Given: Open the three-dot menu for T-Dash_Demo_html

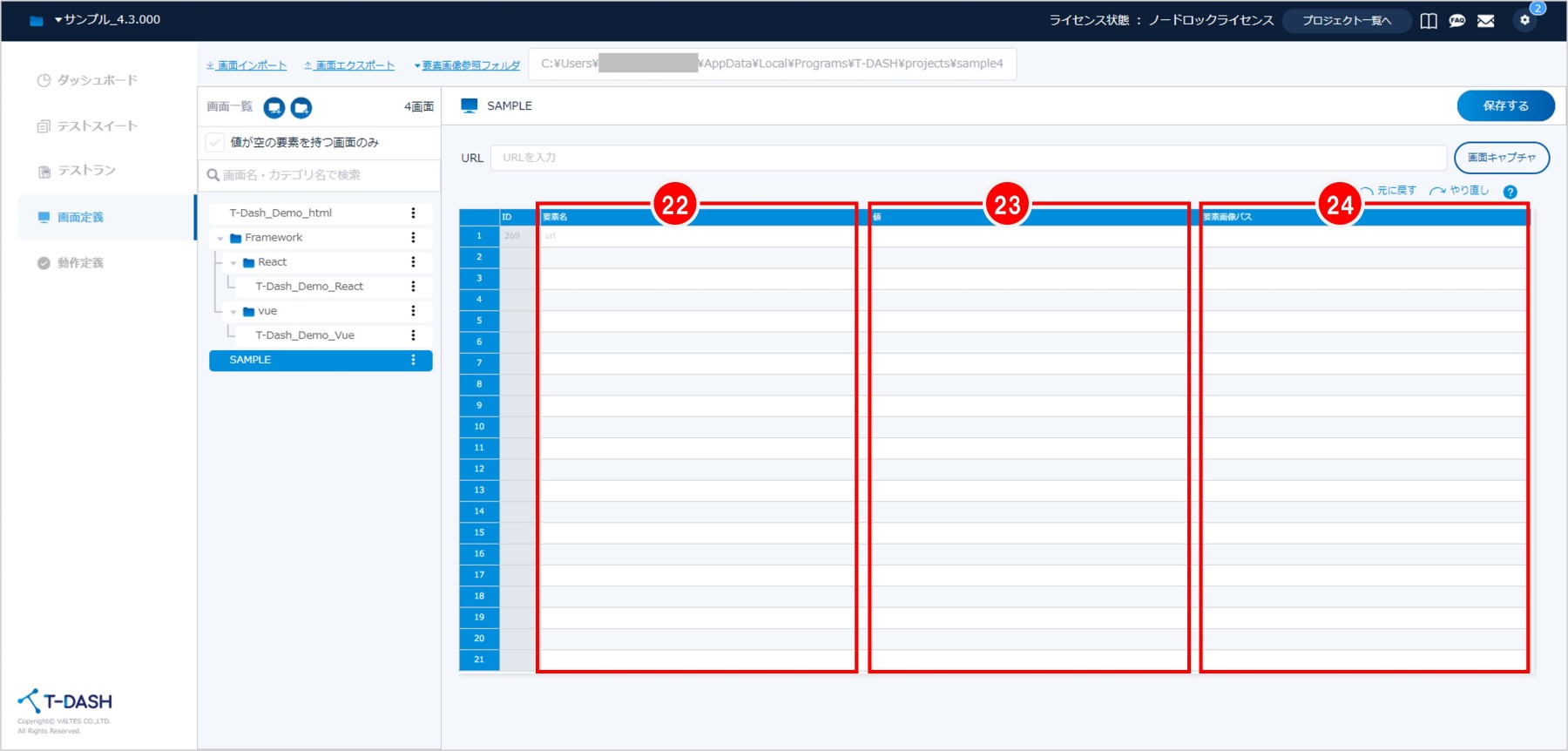Looking at the screenshot, I should tap(413, 213).
